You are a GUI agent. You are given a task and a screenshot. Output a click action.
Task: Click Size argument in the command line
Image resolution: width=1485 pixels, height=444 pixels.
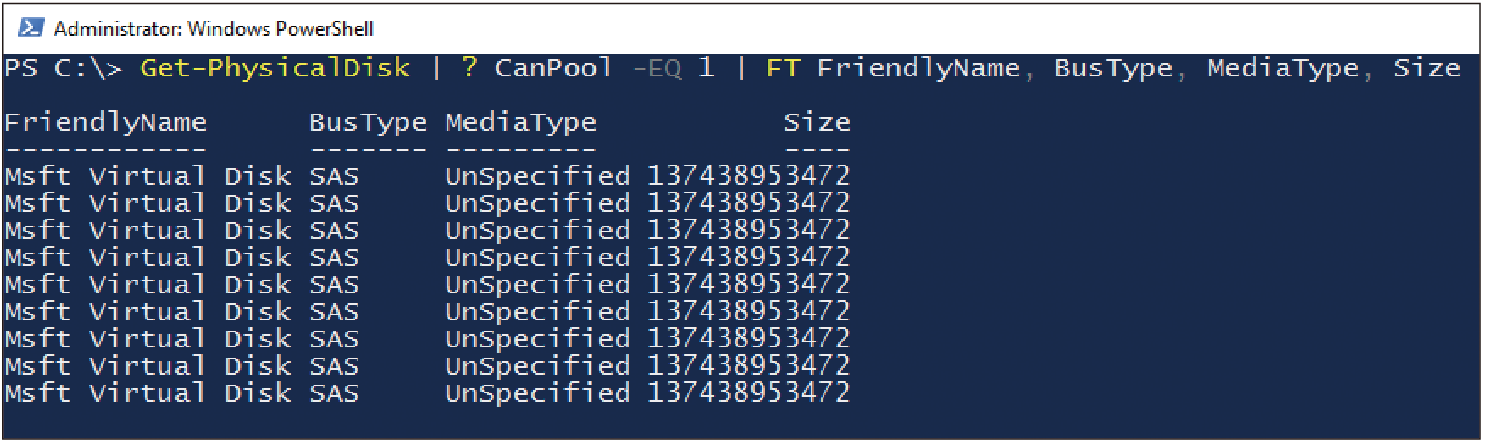coord(1427,68)
